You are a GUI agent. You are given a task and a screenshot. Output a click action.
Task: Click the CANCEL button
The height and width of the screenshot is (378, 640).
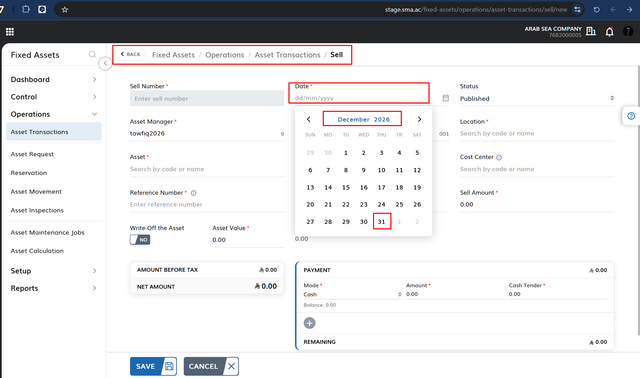pos(211,366)
